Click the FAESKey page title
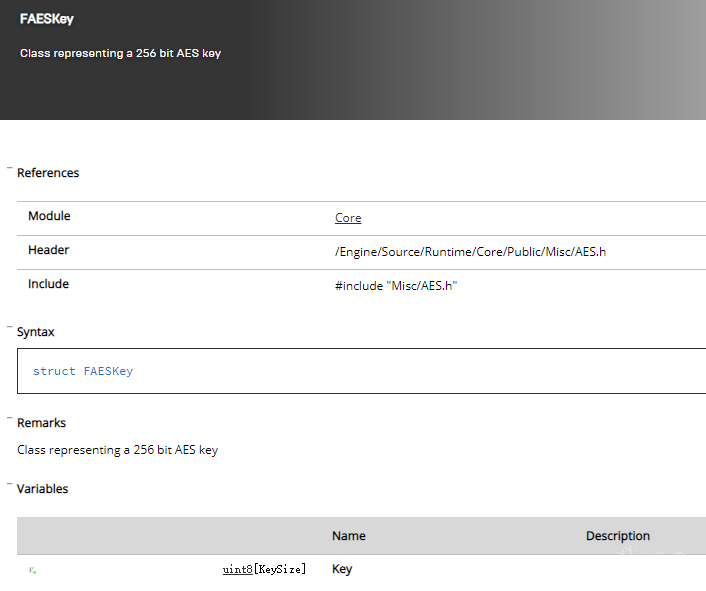The height and width of the screenshot is (591, 706). [x=47, y=19]
